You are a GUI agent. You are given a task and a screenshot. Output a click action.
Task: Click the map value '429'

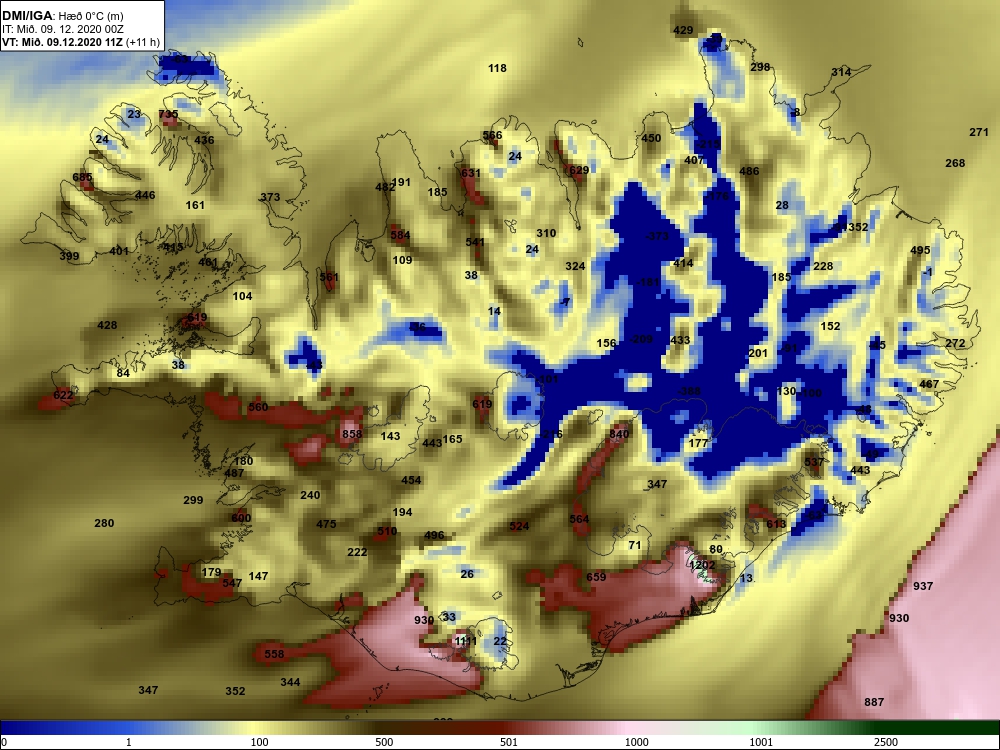point(683,30)
